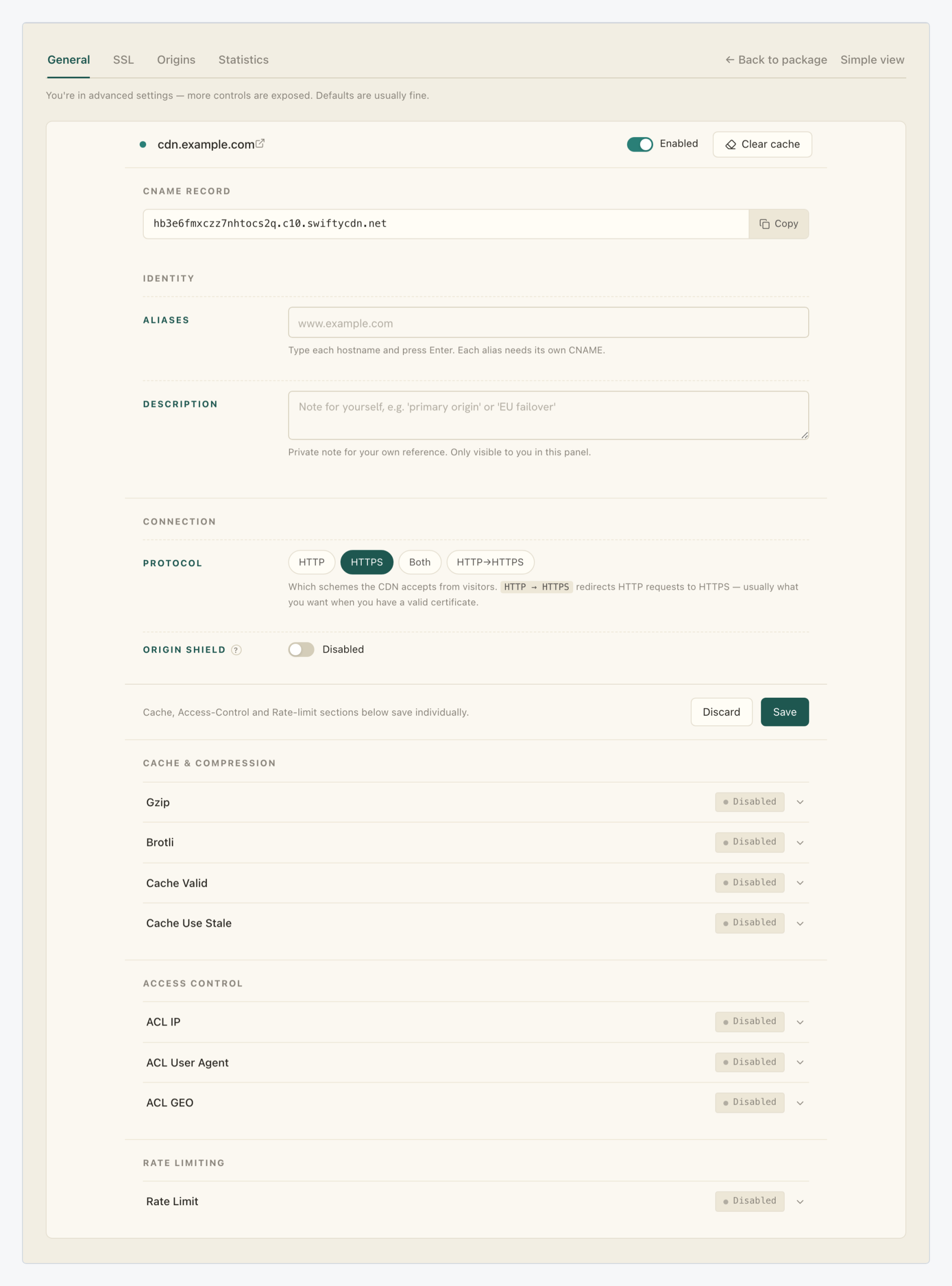Click the ACL GEO row label

(x=169, y=1103)
